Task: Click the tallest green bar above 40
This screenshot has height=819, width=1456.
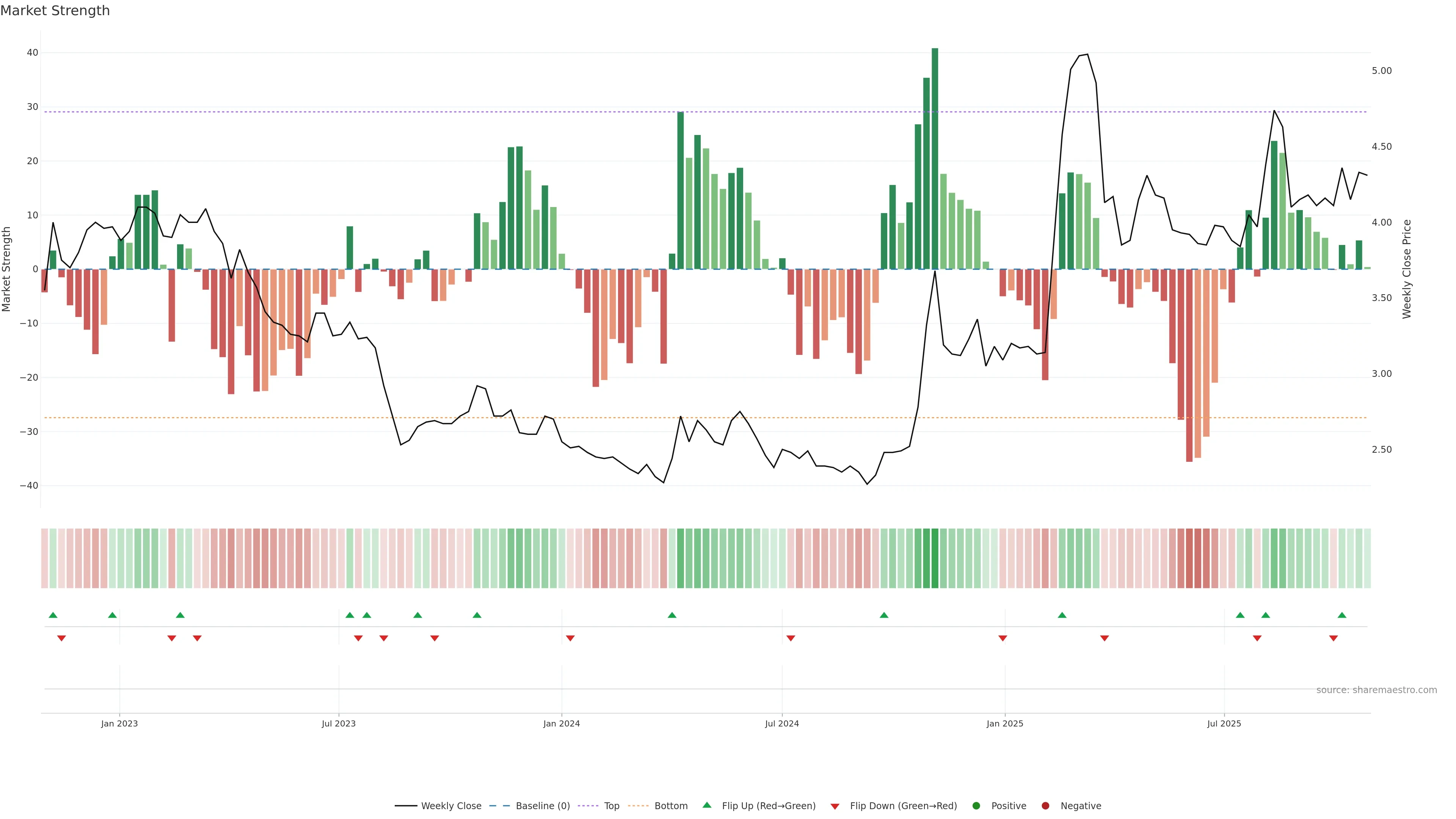Action: [x=935, y=158]
